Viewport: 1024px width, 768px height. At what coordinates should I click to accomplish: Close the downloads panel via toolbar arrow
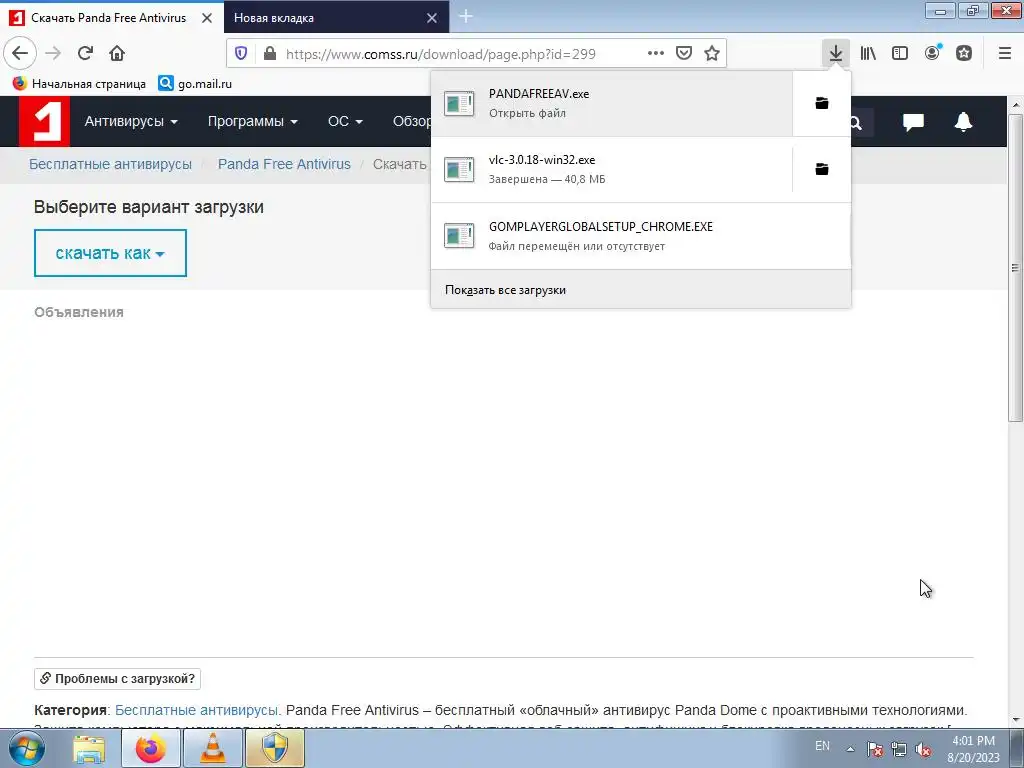click(835, 53)
